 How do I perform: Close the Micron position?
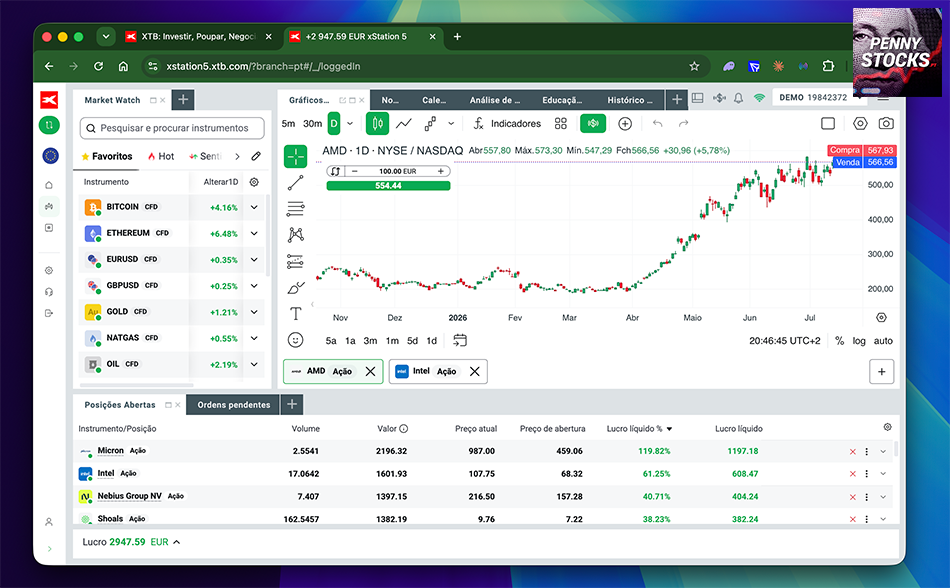(852, 452)
